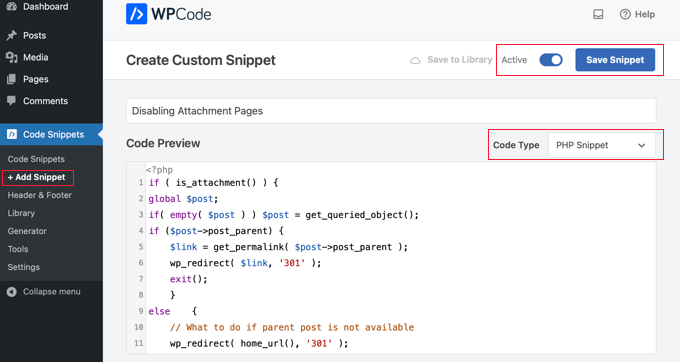
Task: Click the is_attachment() code line
Action: [213, 183]
